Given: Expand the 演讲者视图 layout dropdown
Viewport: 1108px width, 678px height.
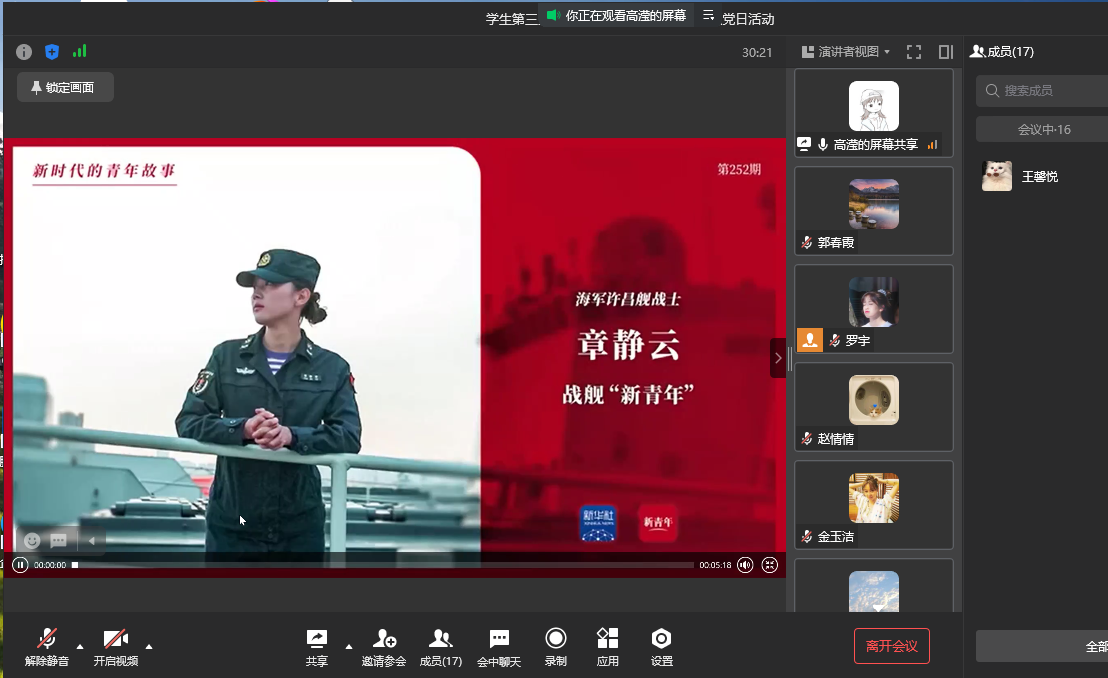Looking at the screenshot, I should point(847,52).
